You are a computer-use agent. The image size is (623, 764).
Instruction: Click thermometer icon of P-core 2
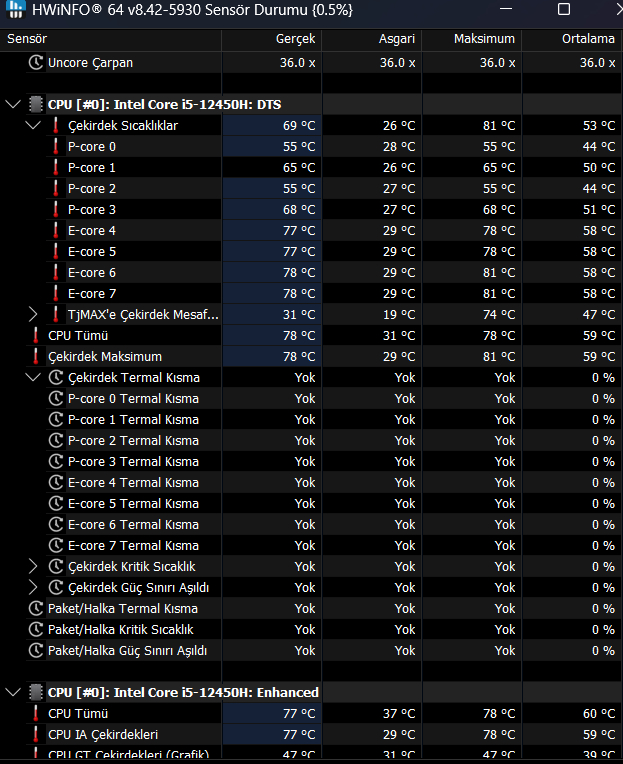point(56,188)
